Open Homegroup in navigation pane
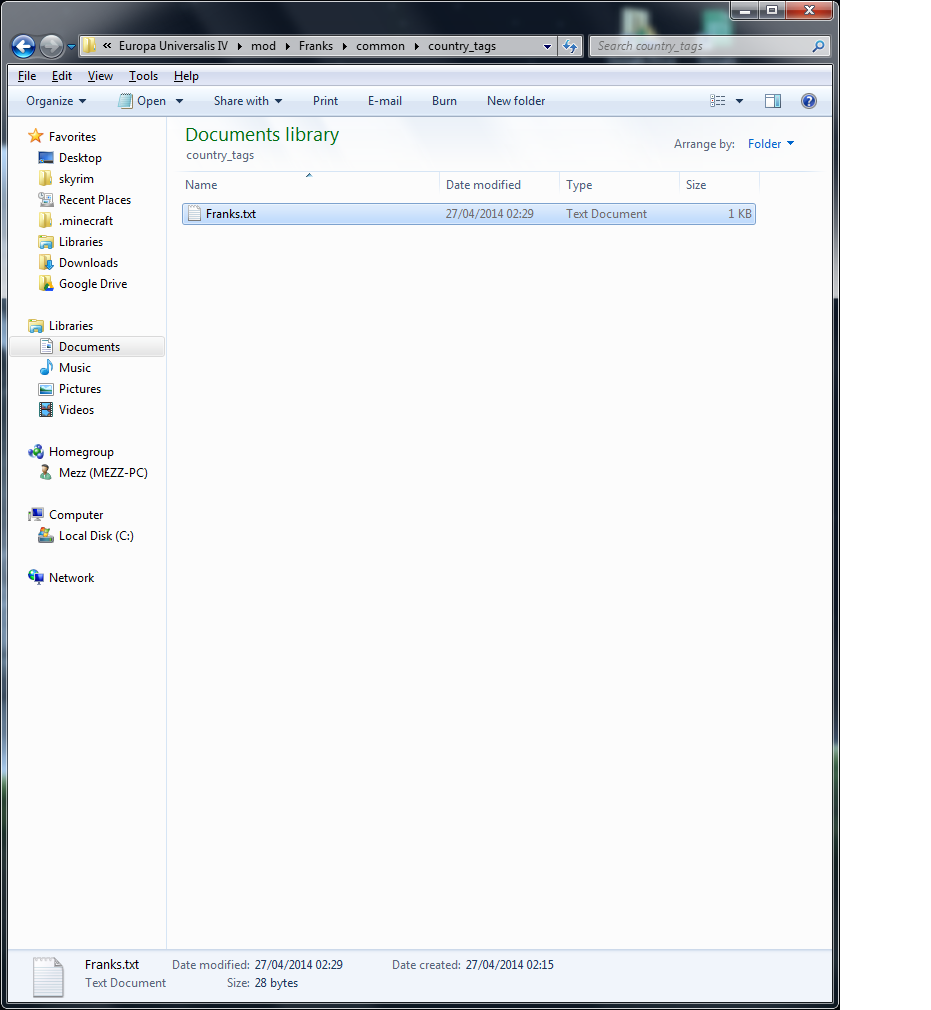The image size is (931, 1010). 81,452
